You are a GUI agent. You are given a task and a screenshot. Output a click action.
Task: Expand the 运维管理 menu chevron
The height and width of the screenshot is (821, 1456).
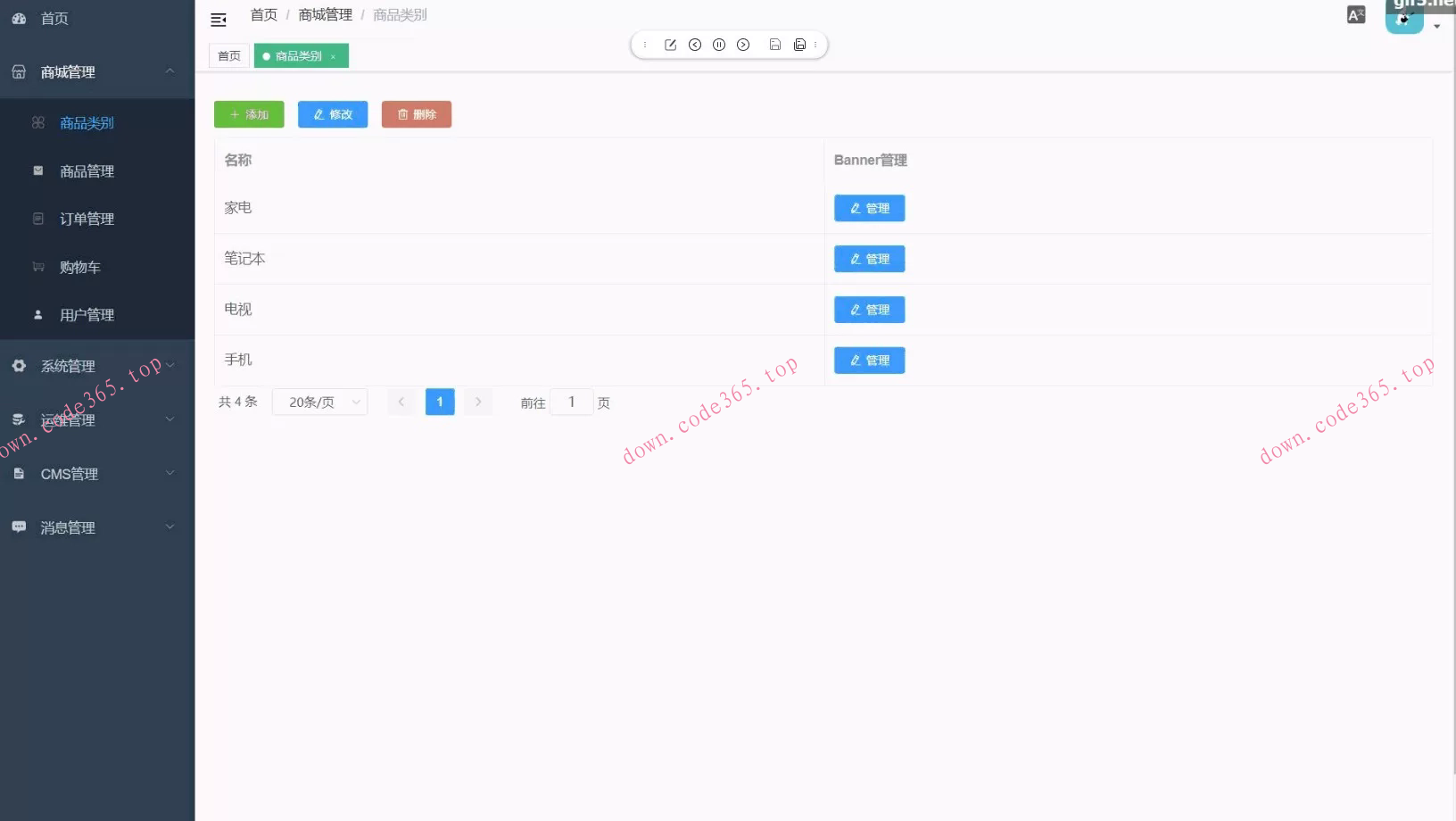170,419
